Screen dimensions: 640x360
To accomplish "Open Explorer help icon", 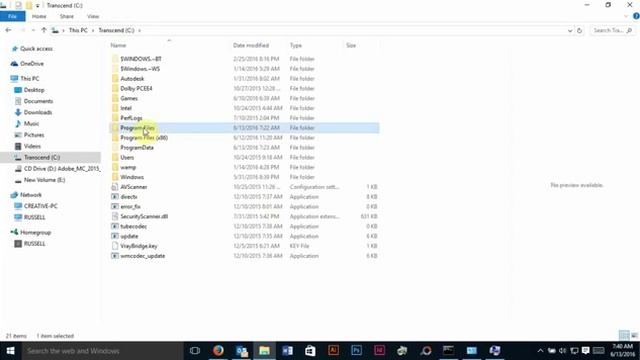I will coord(636,16).
